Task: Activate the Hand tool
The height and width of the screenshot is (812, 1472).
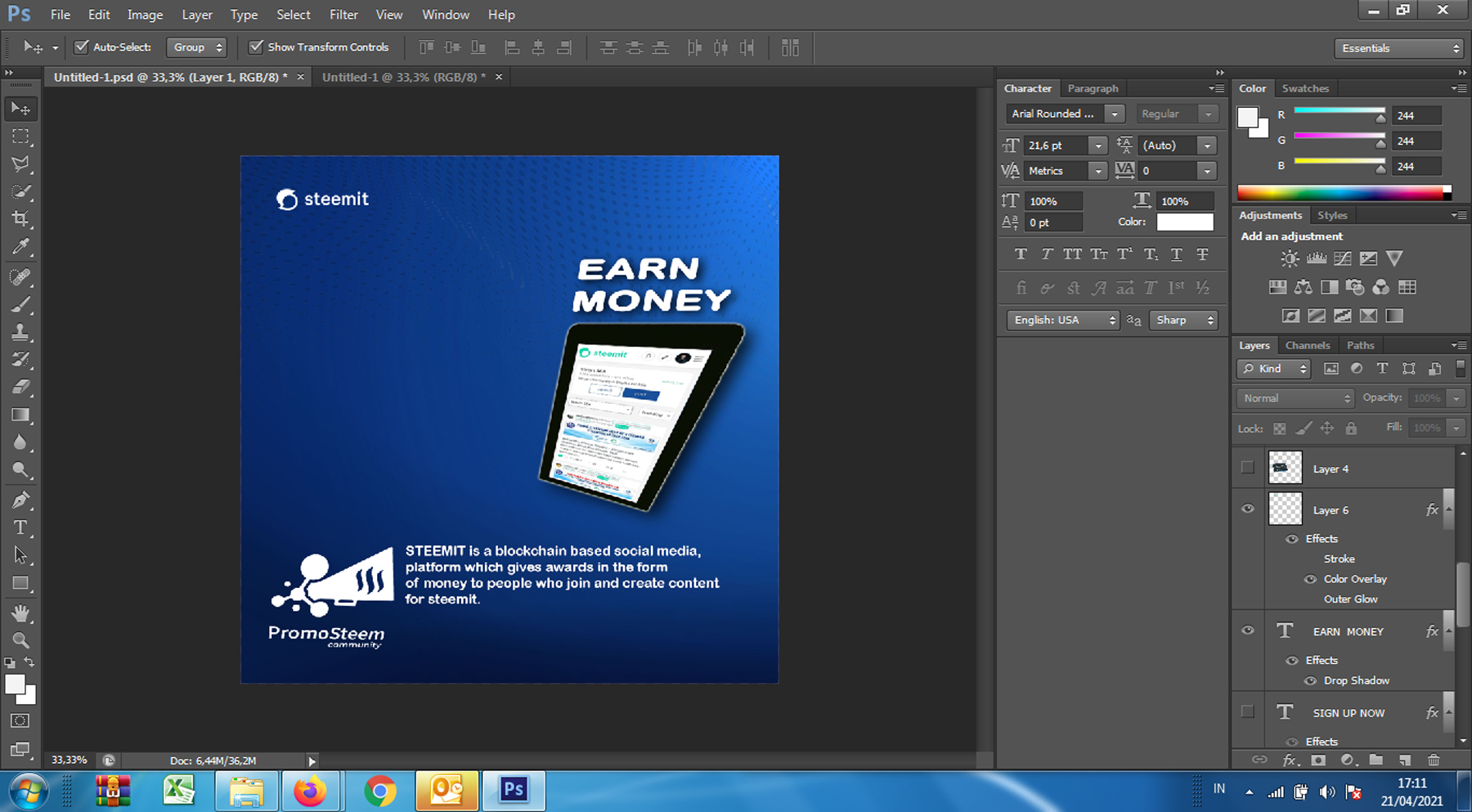Action: coord(20,613)
